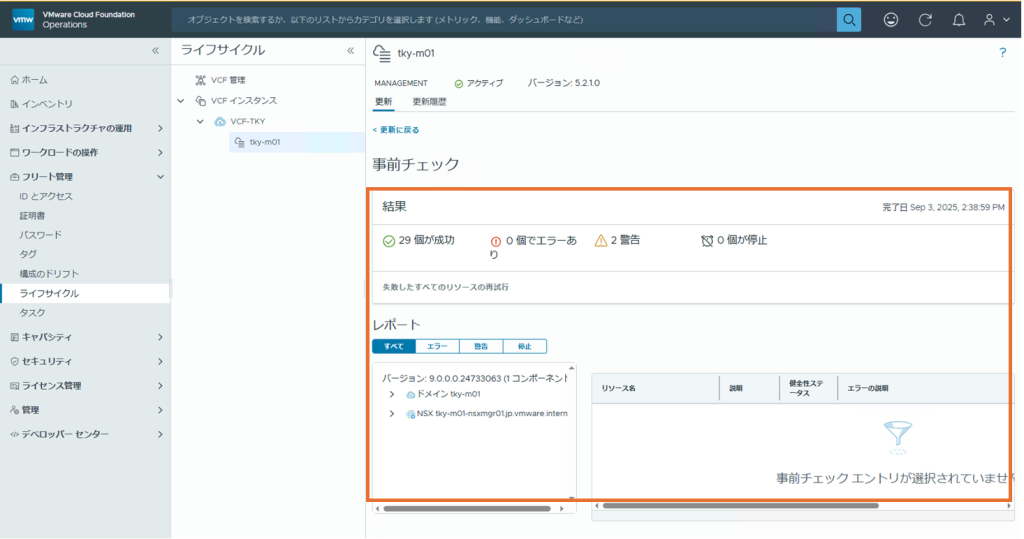Click the ホーム house icon
Image resolution: width=1024 pixels, height=539 pixels.
(x=14, y=80)
